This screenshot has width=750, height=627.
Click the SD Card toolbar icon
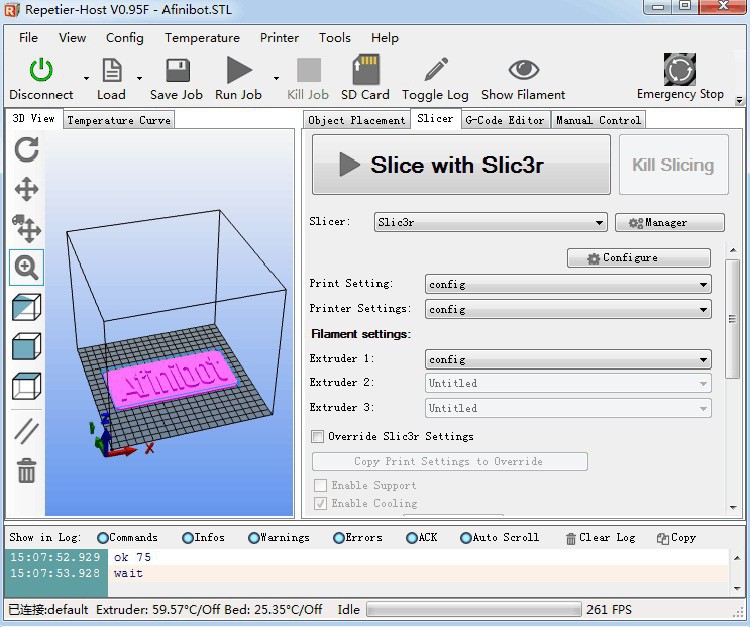[x=365, y=71]
